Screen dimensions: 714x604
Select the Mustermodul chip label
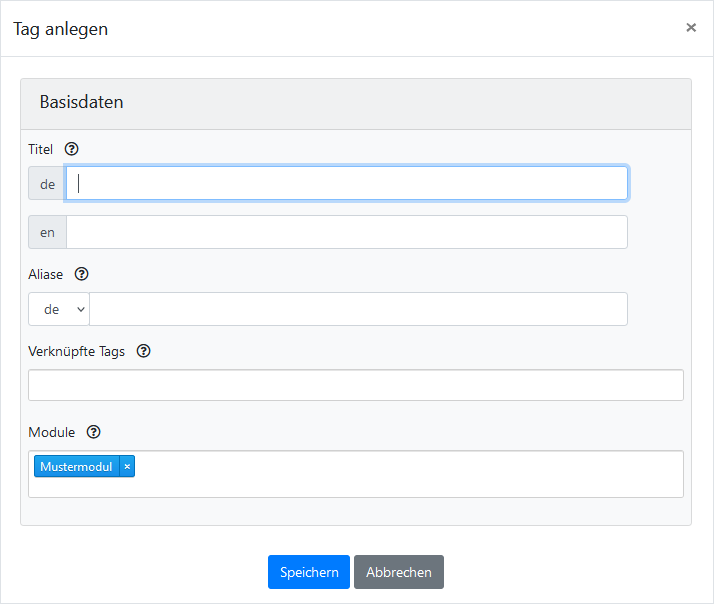coord(76,466)
